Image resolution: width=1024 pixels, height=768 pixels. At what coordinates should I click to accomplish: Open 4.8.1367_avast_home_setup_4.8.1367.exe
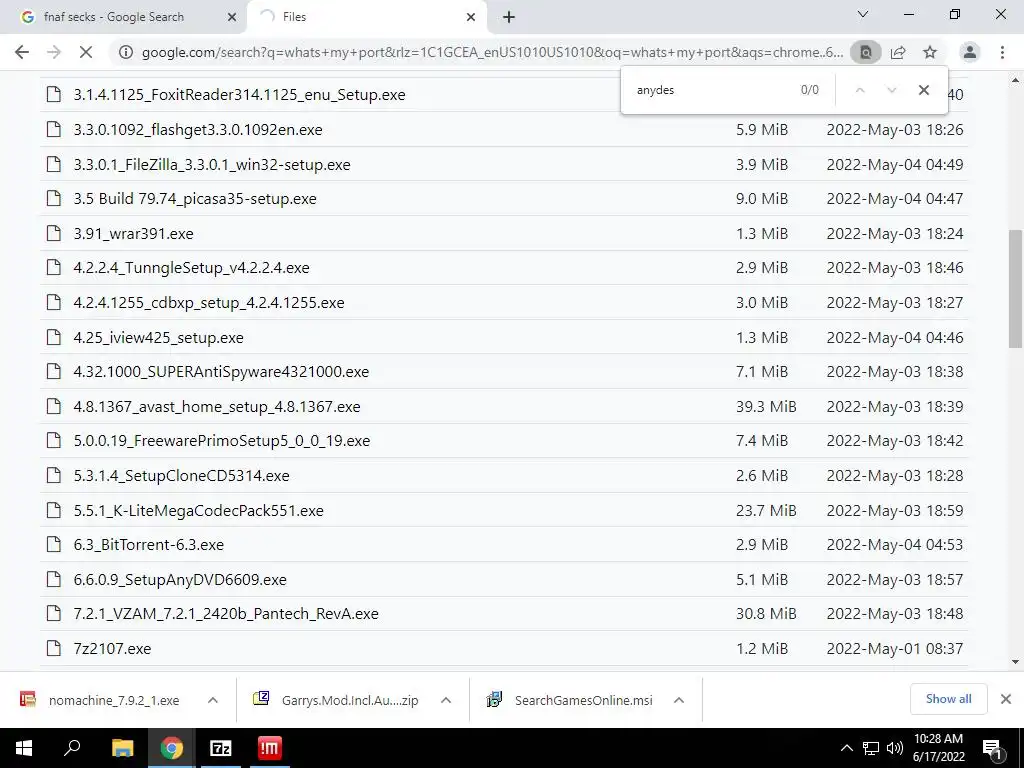[217, 407]
